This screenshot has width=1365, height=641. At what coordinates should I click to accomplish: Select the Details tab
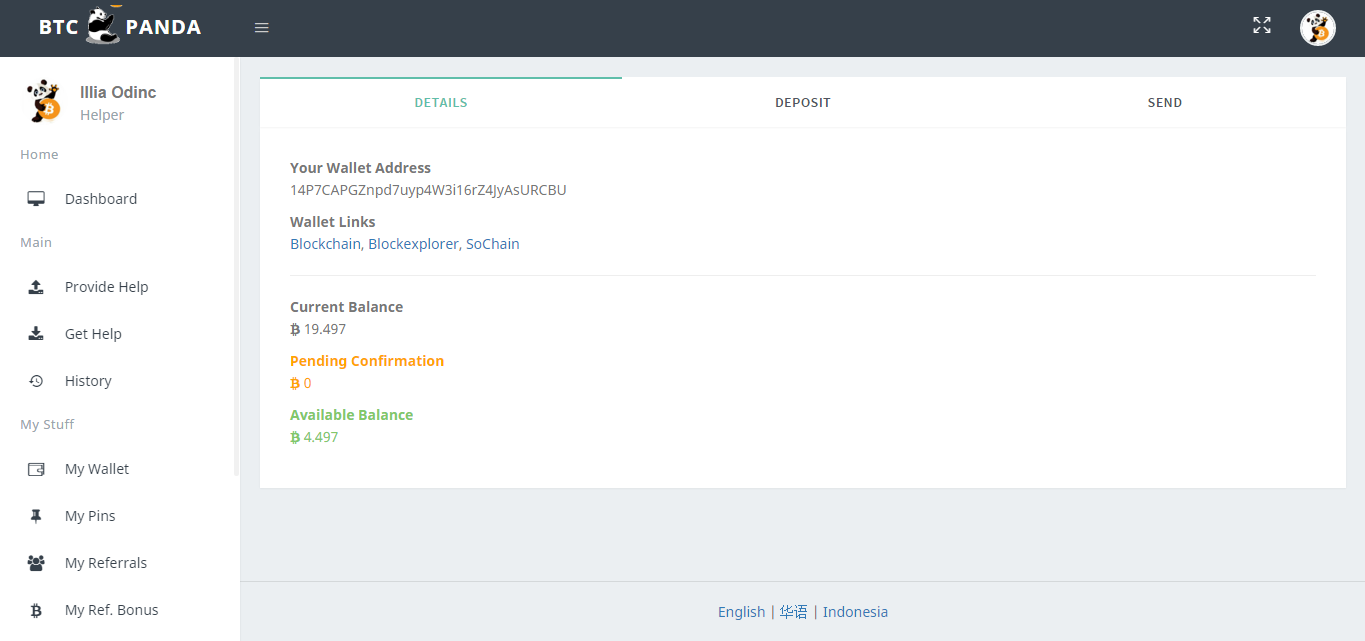(x=441, y=103)
